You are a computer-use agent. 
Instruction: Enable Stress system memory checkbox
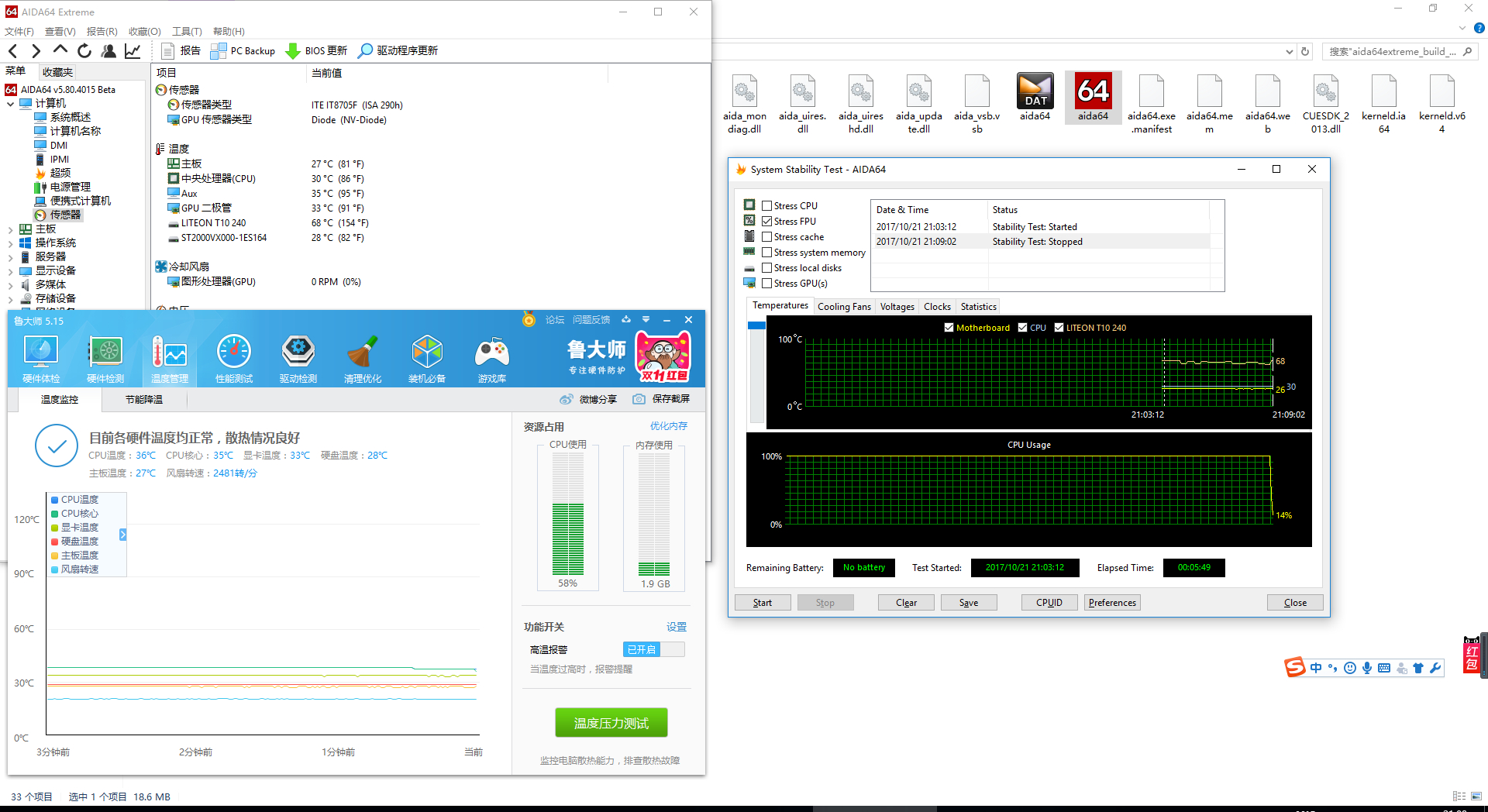766,253
